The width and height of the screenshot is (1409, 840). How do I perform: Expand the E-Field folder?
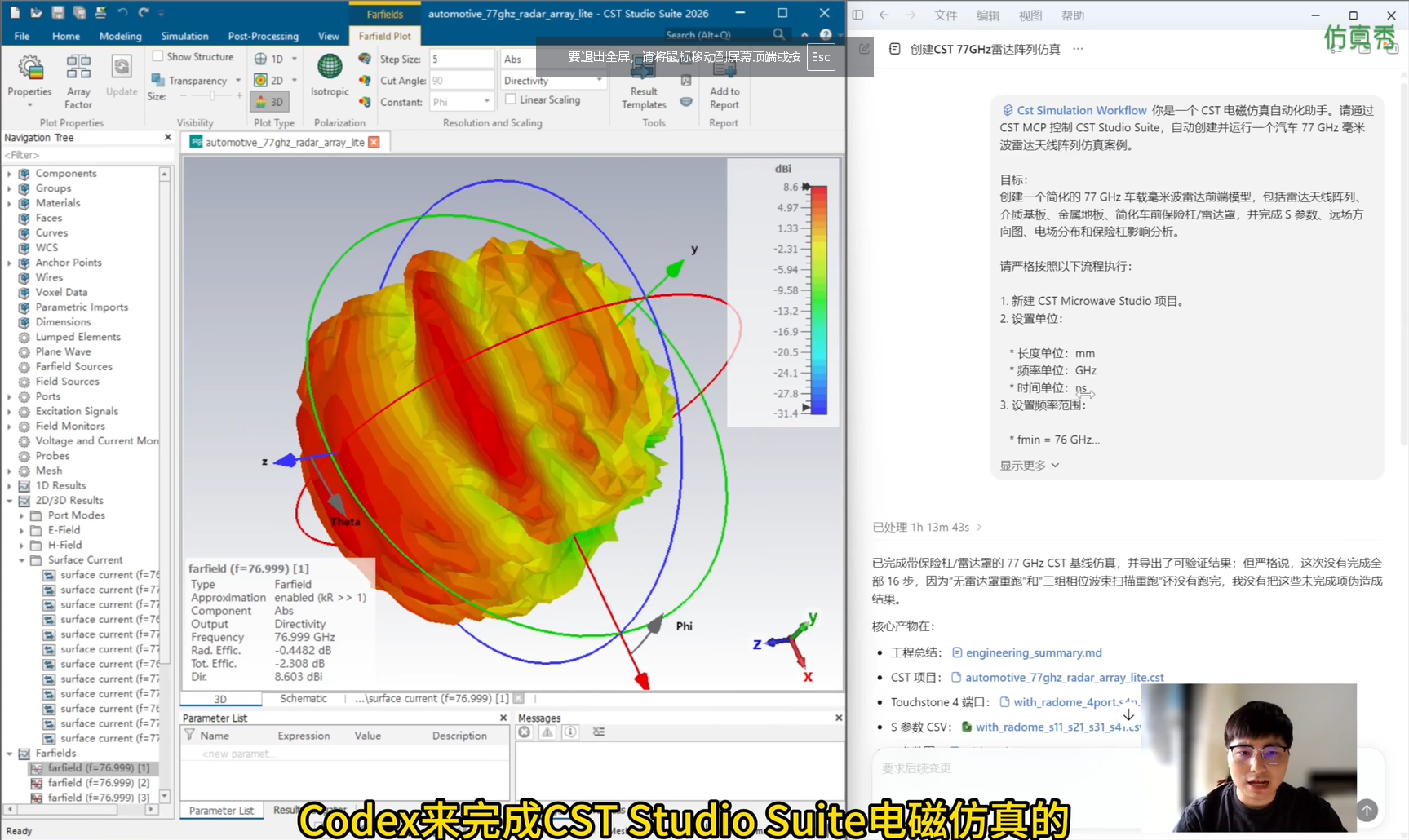[x=22, y=530]
